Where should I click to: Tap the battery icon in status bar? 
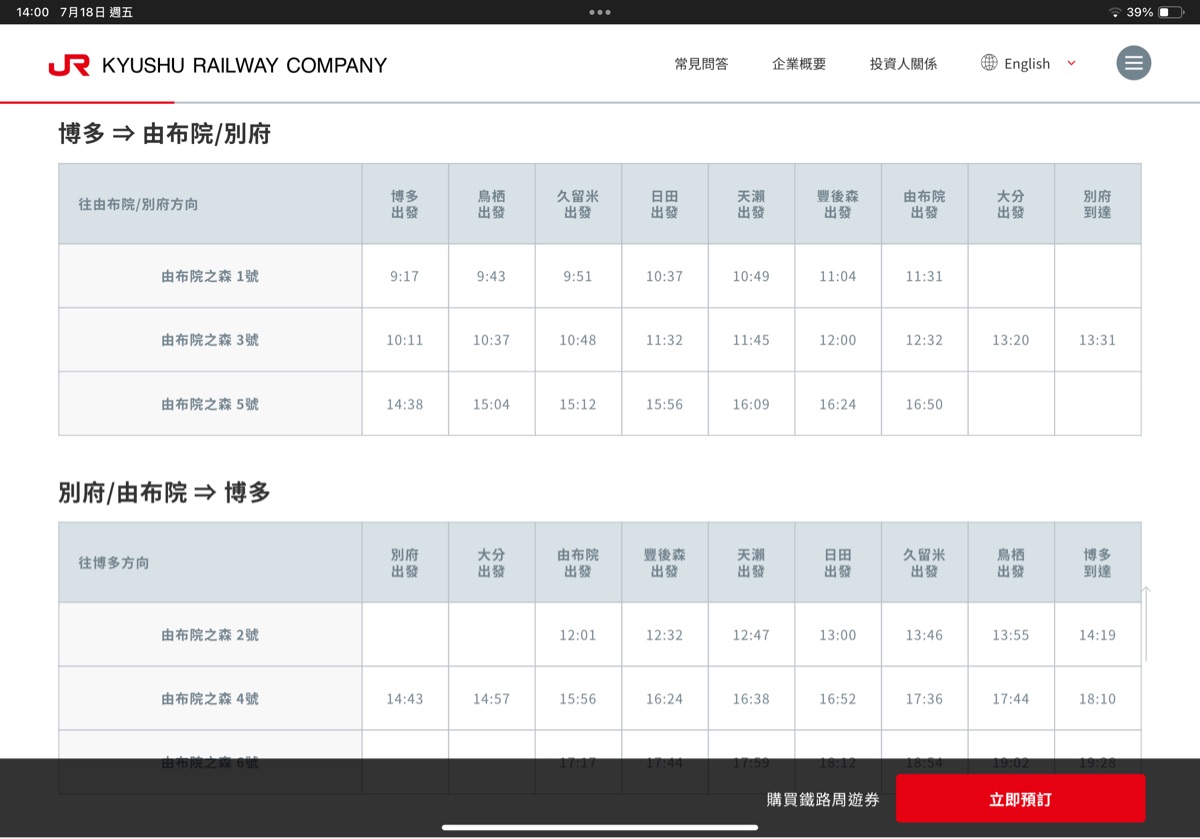[1170, 12]
